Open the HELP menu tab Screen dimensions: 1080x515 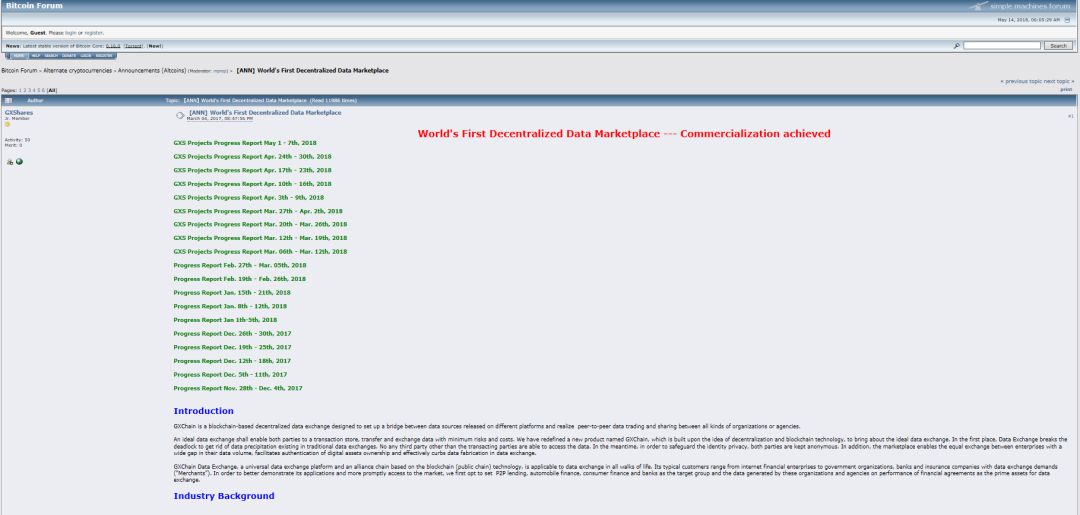click(x=36, y=56)
